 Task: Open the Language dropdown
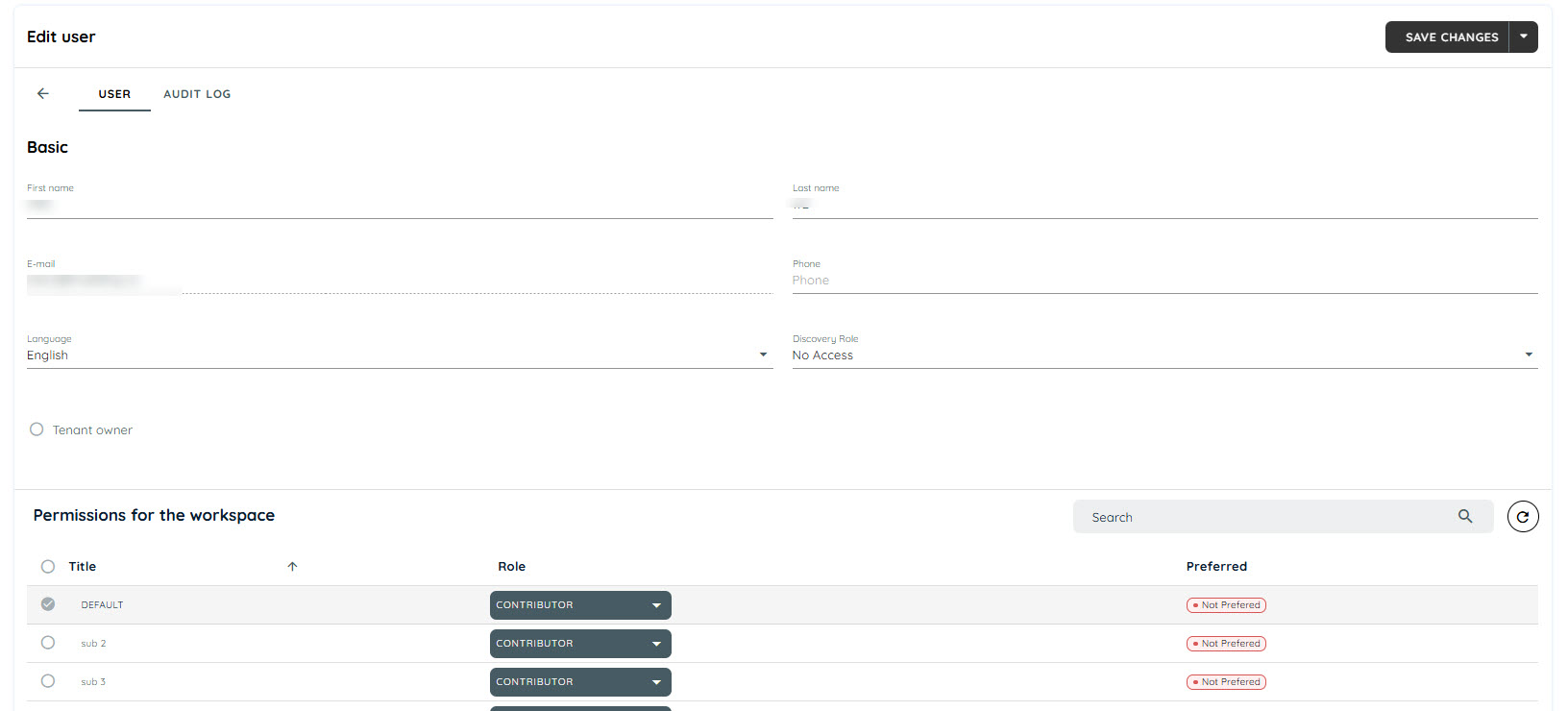400,355
